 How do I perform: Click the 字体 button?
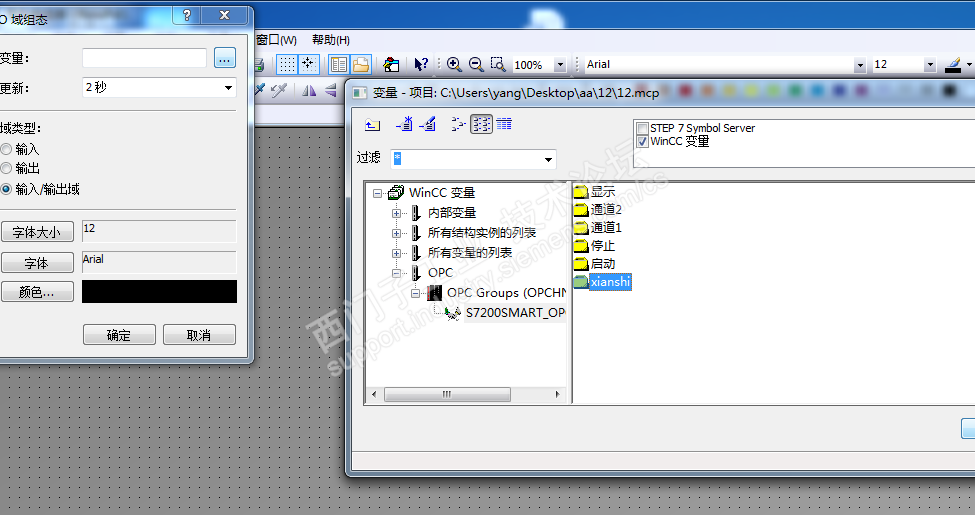pos(37,262)
